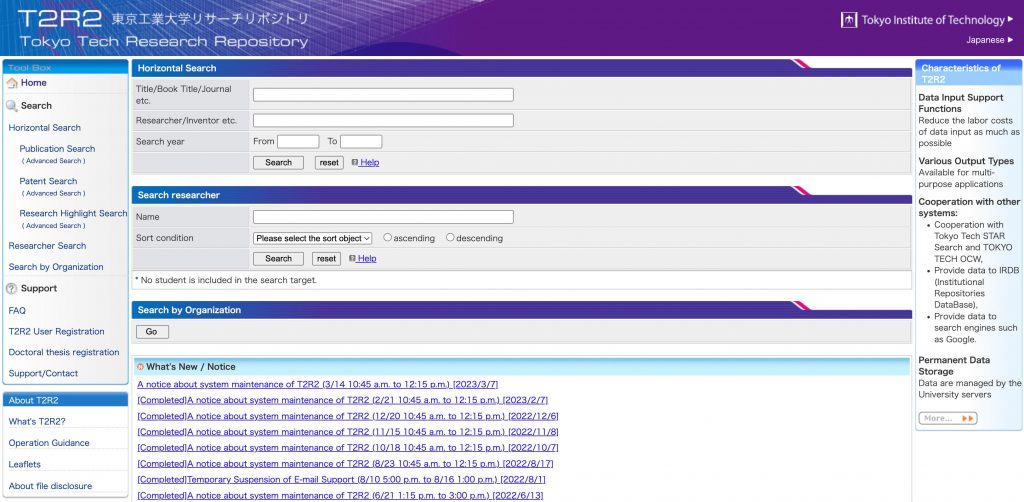Open the FAQ page
Screen dimensions: 1024x502
point(17,311)
